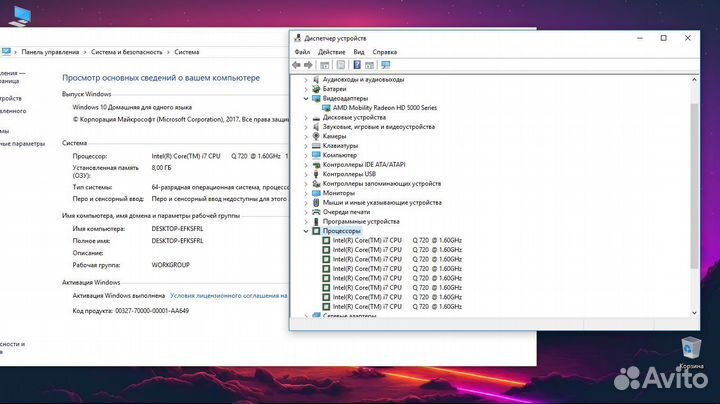Expand the Программные устройства node
This screenshot has width=720, height=404.
pyautogui.click(x=306, y=222)
